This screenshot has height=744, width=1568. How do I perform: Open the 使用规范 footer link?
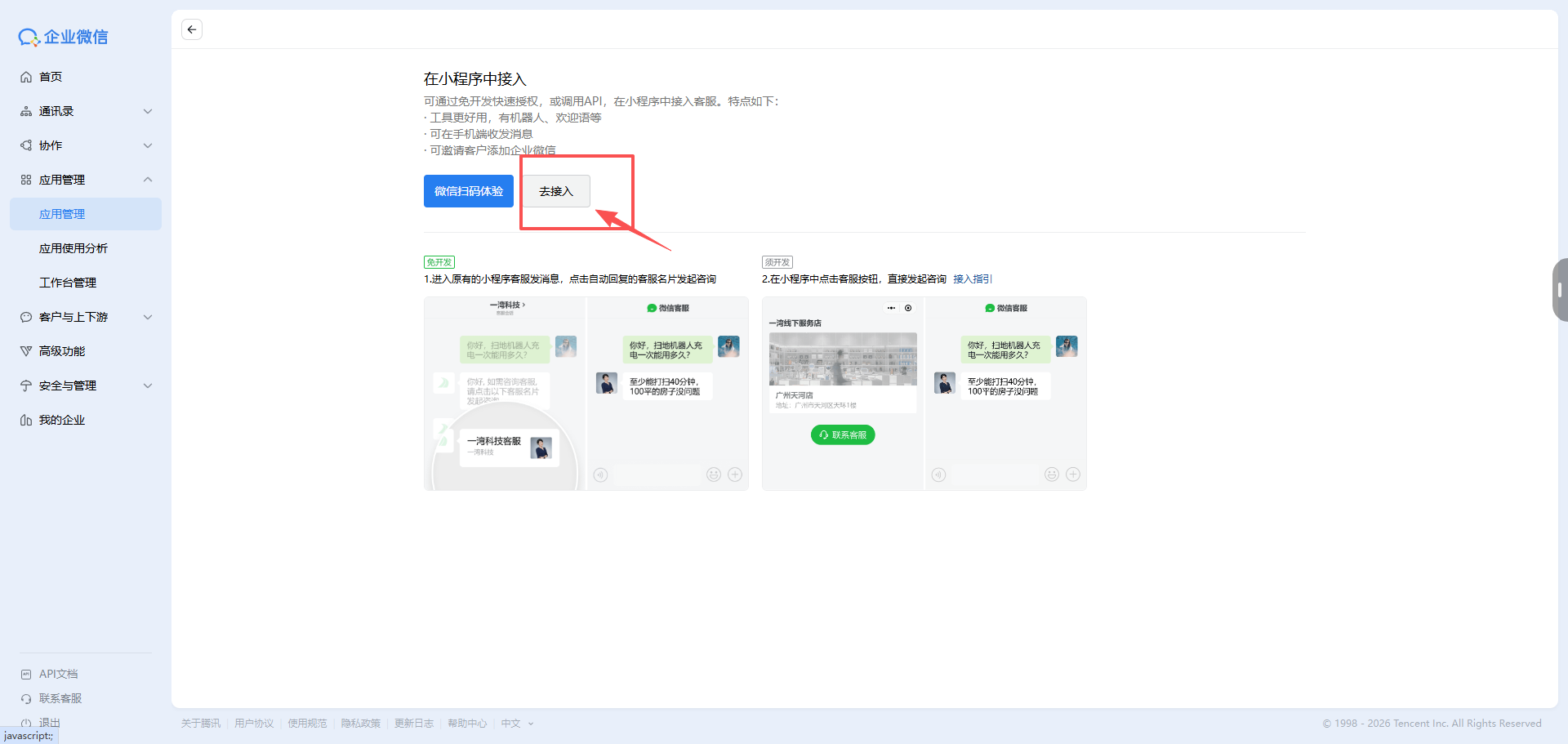click(x=307, y=724)
